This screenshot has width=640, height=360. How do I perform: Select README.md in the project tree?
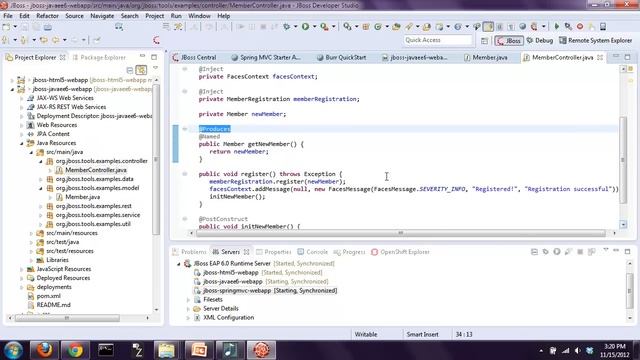pyautogui.click(x=53, y=305)
